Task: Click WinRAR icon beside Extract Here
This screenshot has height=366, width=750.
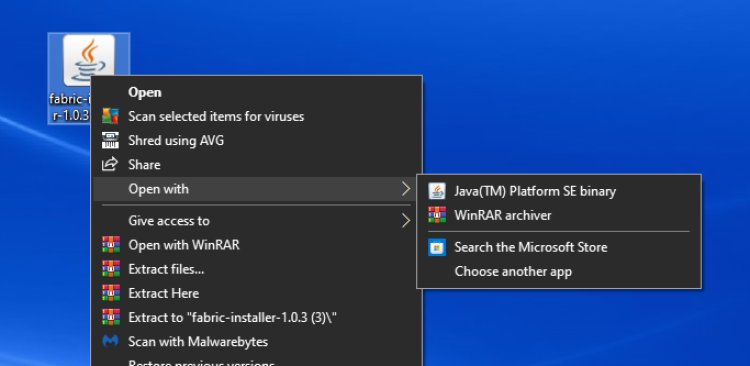Action: [111, 293]
